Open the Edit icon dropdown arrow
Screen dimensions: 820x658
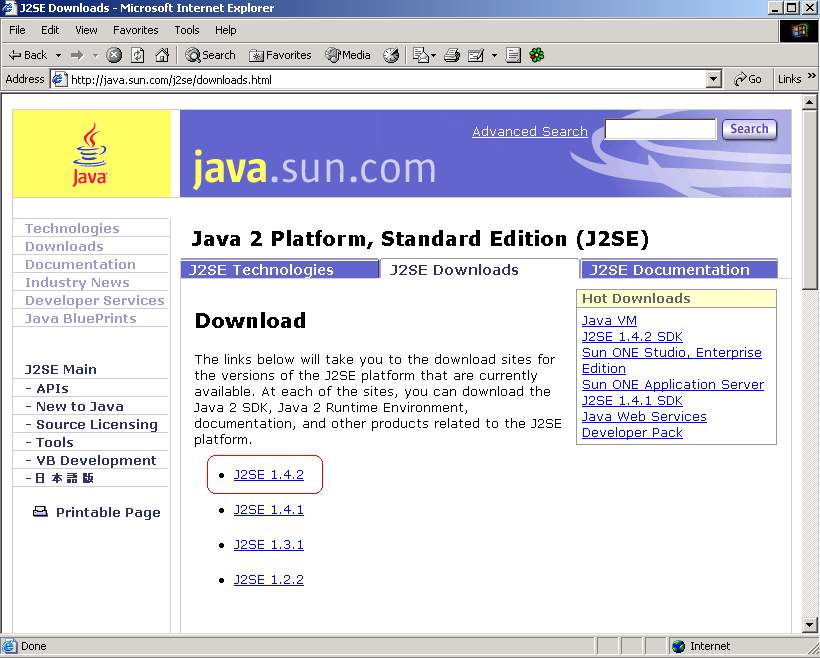point(494,55)
